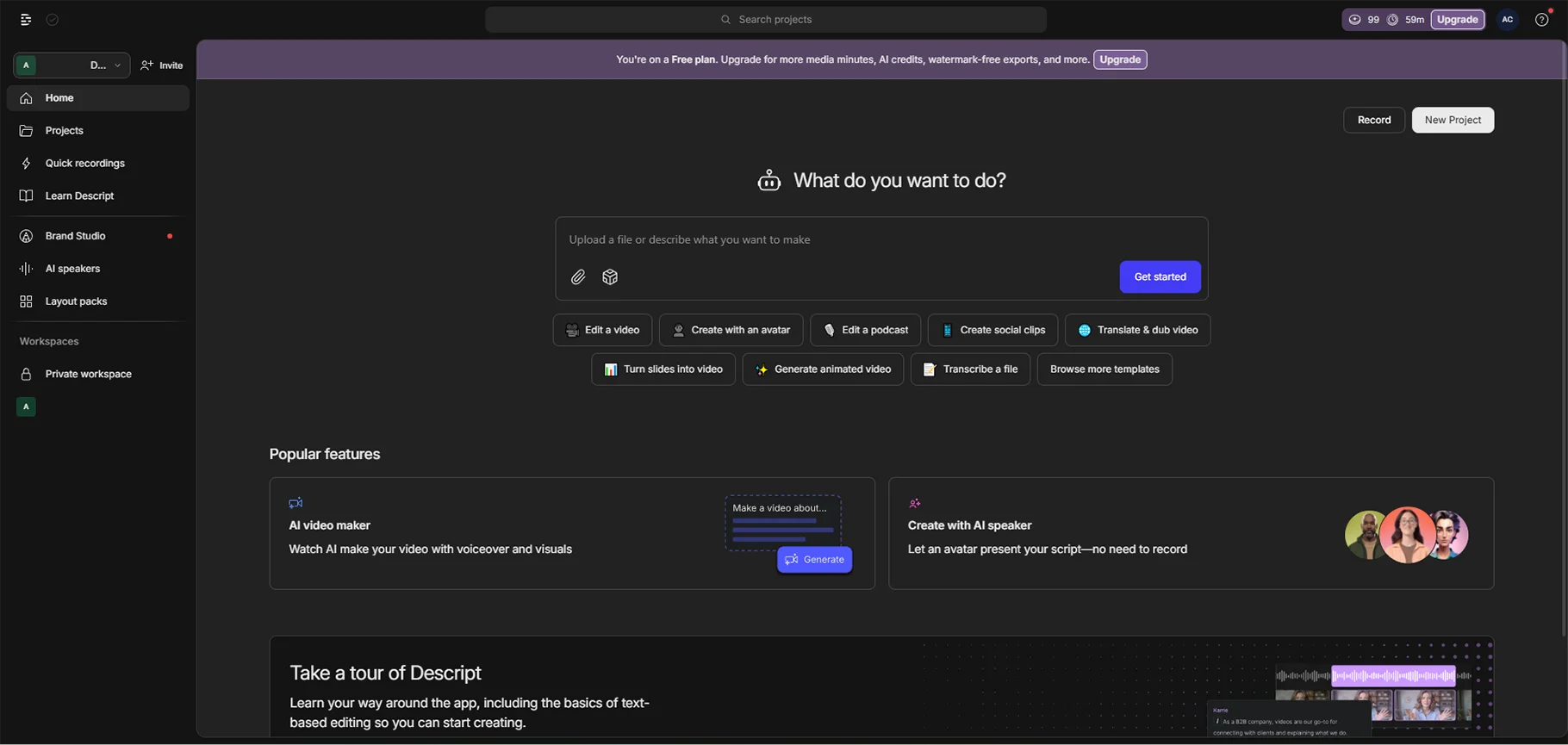Choose Edit a video
The image size is (1568, 745).
click(x=602, y=331)
